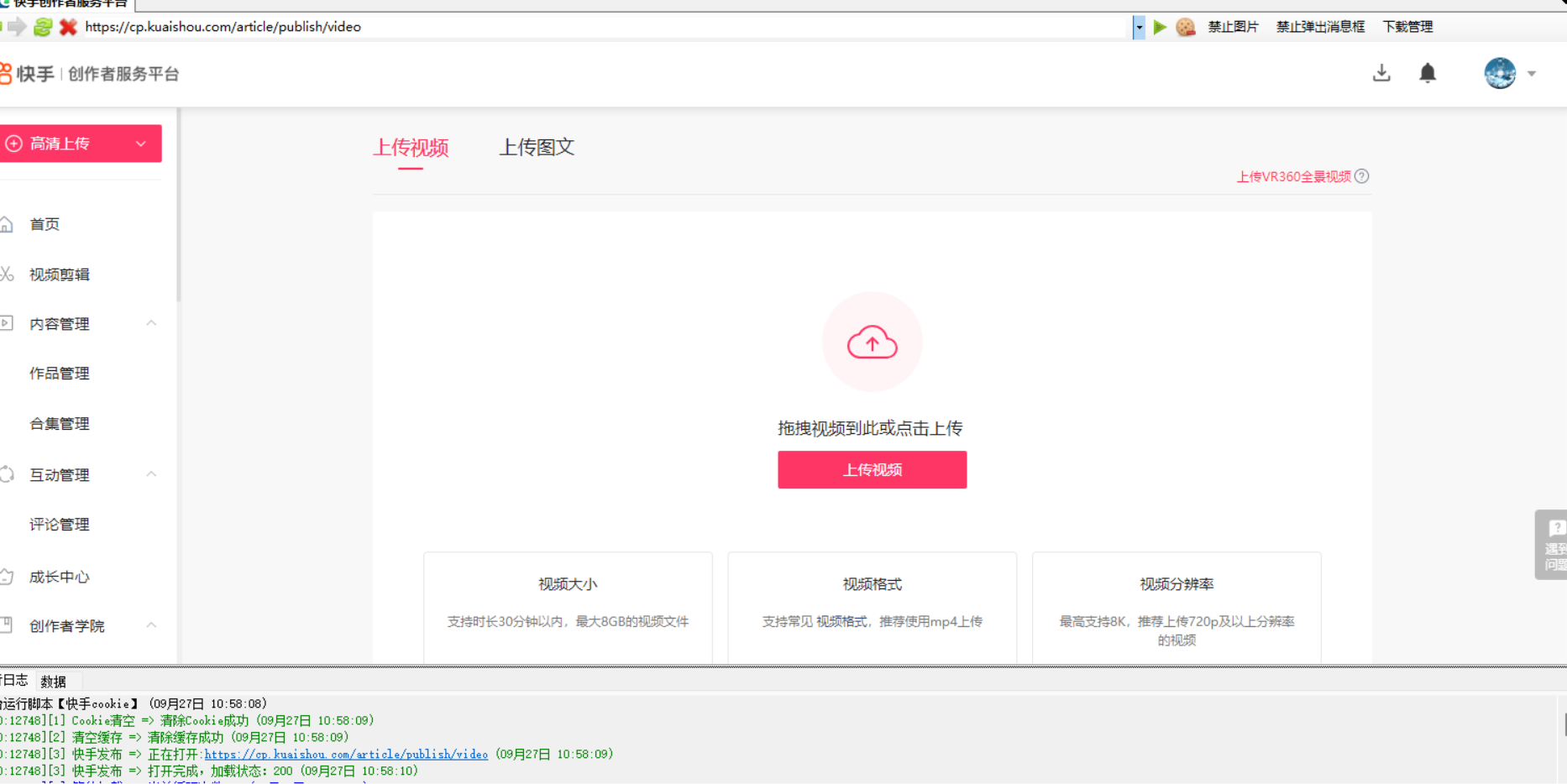
Task: Collapse the 内容管理 section
Action: click(x=151, y=323)
